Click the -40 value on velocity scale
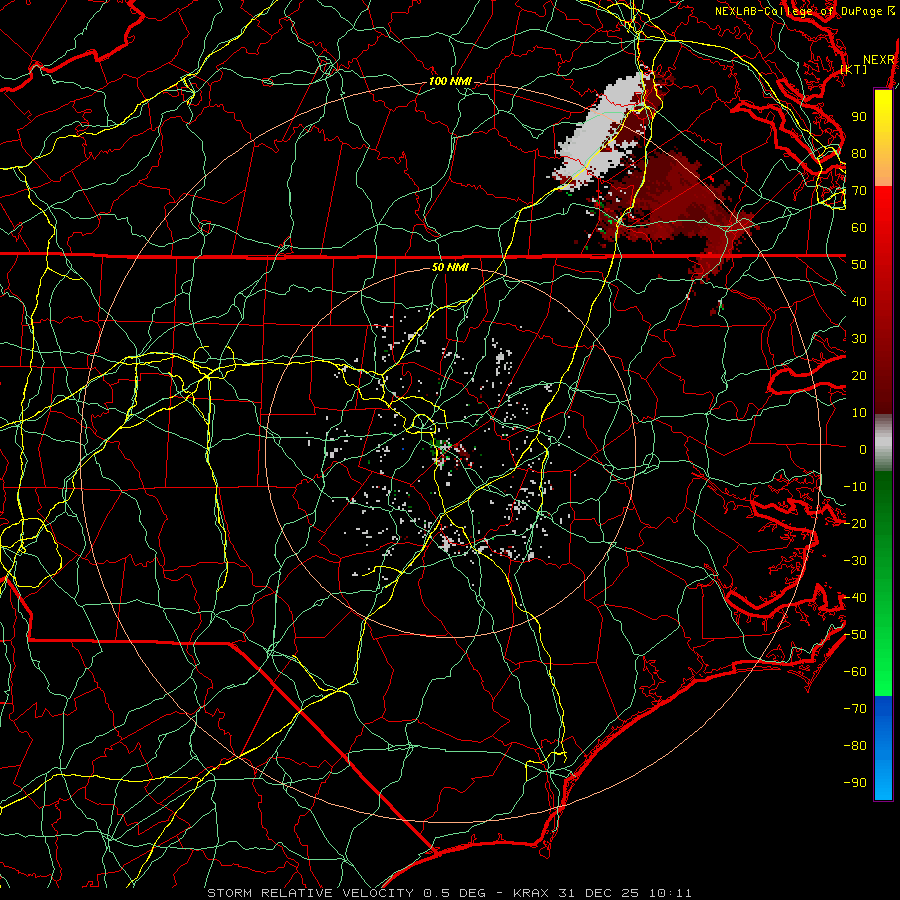 point(855,598)
